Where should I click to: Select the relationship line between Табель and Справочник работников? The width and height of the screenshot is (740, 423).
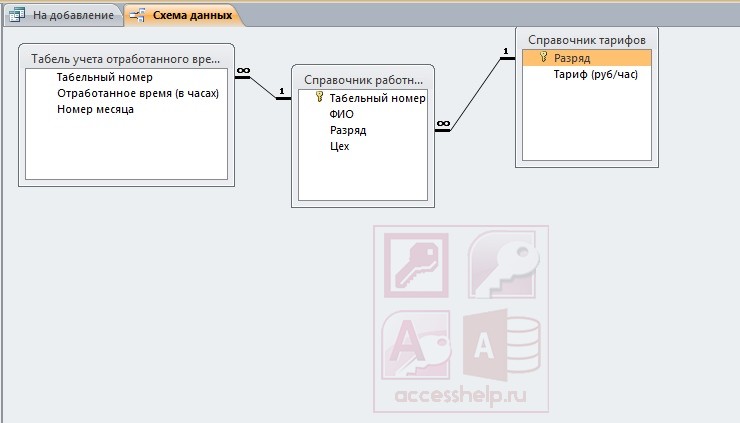coord(263,87)
